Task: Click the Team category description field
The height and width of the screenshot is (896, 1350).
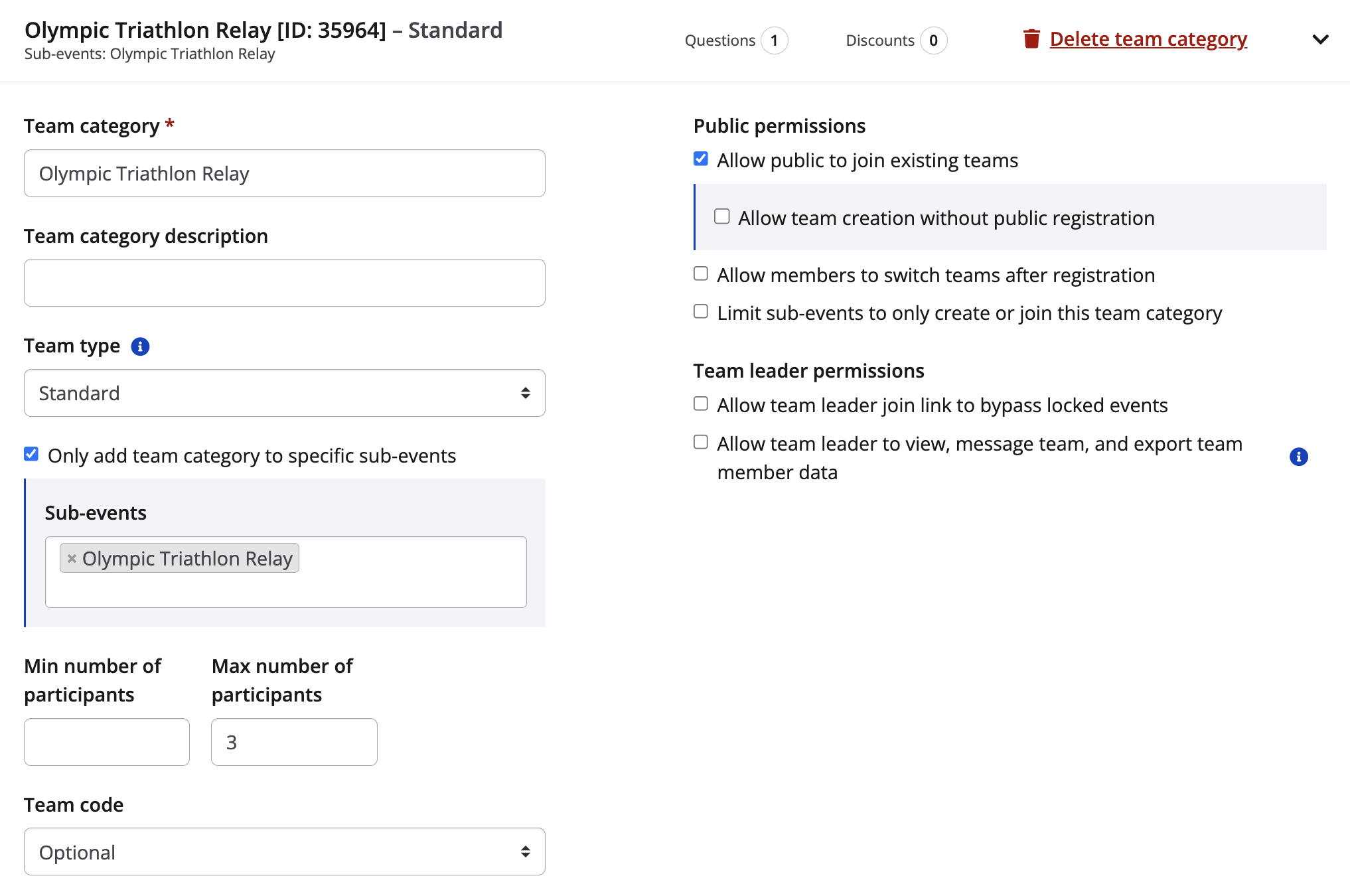Action: pyautogui.click(x=284, y=283)
